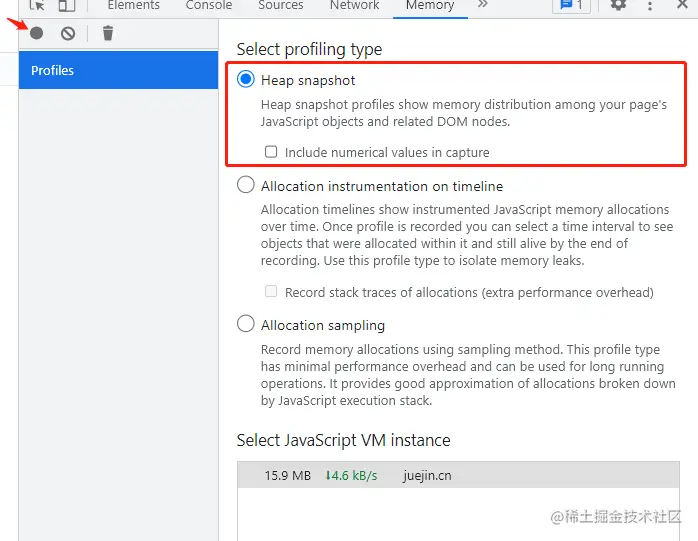Viewport: 698px width, 541px height.
Task: Click the trash collect garbage icon
Action: (x=108, y=33)
